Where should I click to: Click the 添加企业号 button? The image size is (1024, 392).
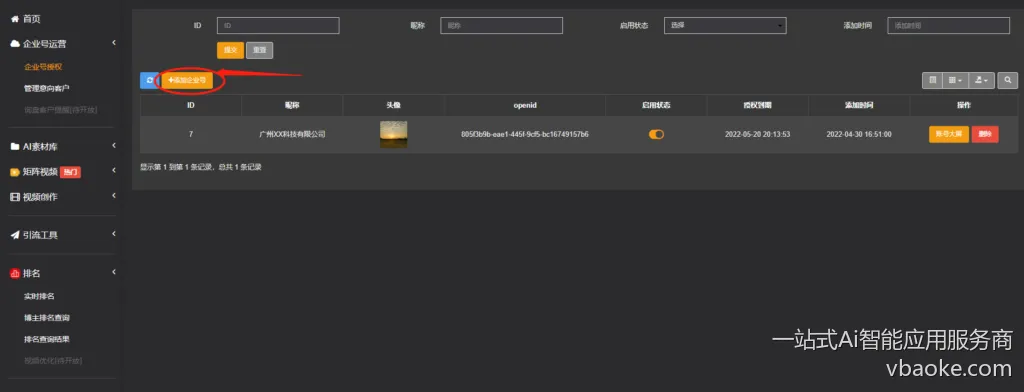[187, 80]
